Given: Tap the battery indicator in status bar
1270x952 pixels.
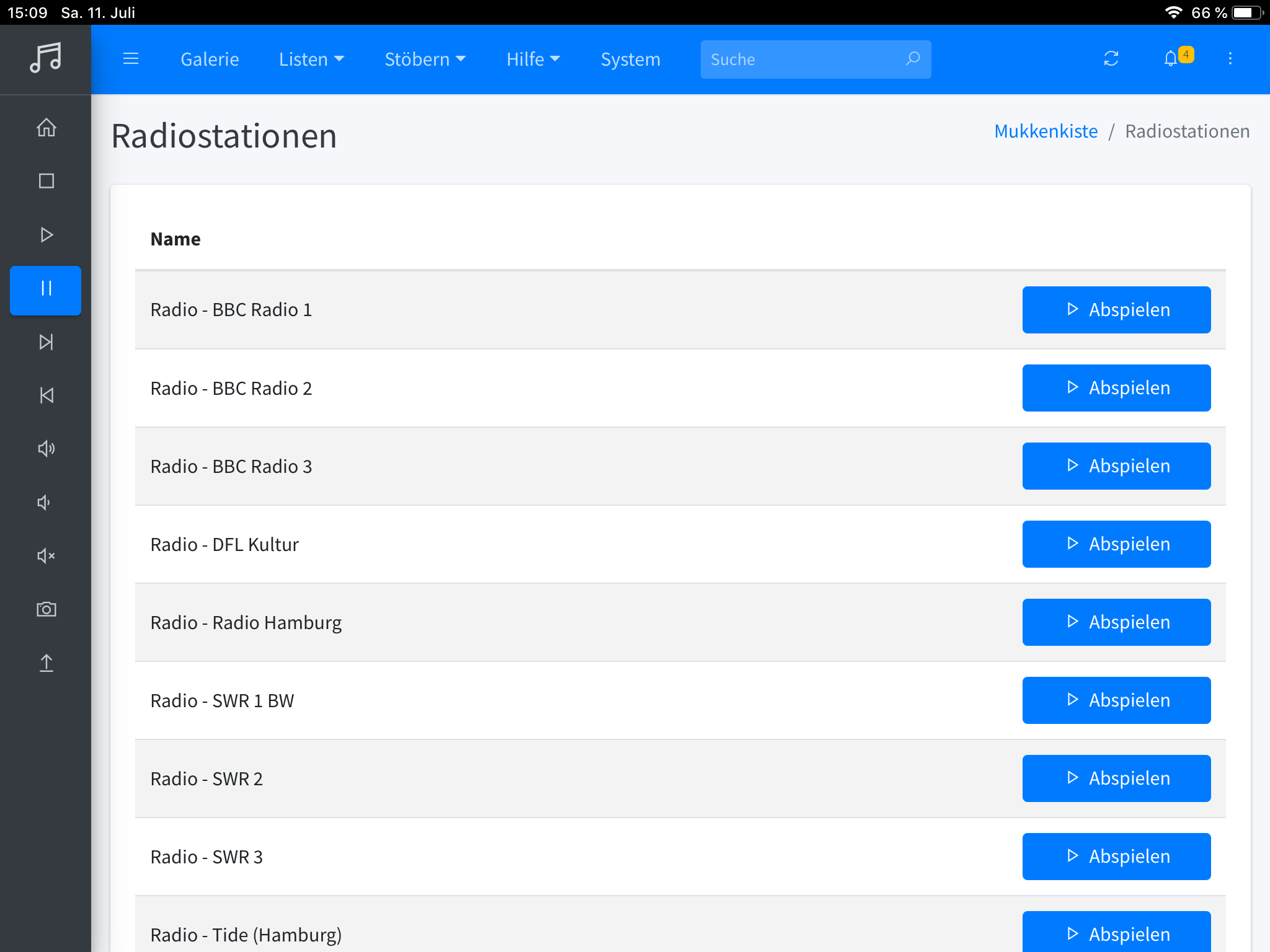Looking at the screenshot, I should point(1247,12).
